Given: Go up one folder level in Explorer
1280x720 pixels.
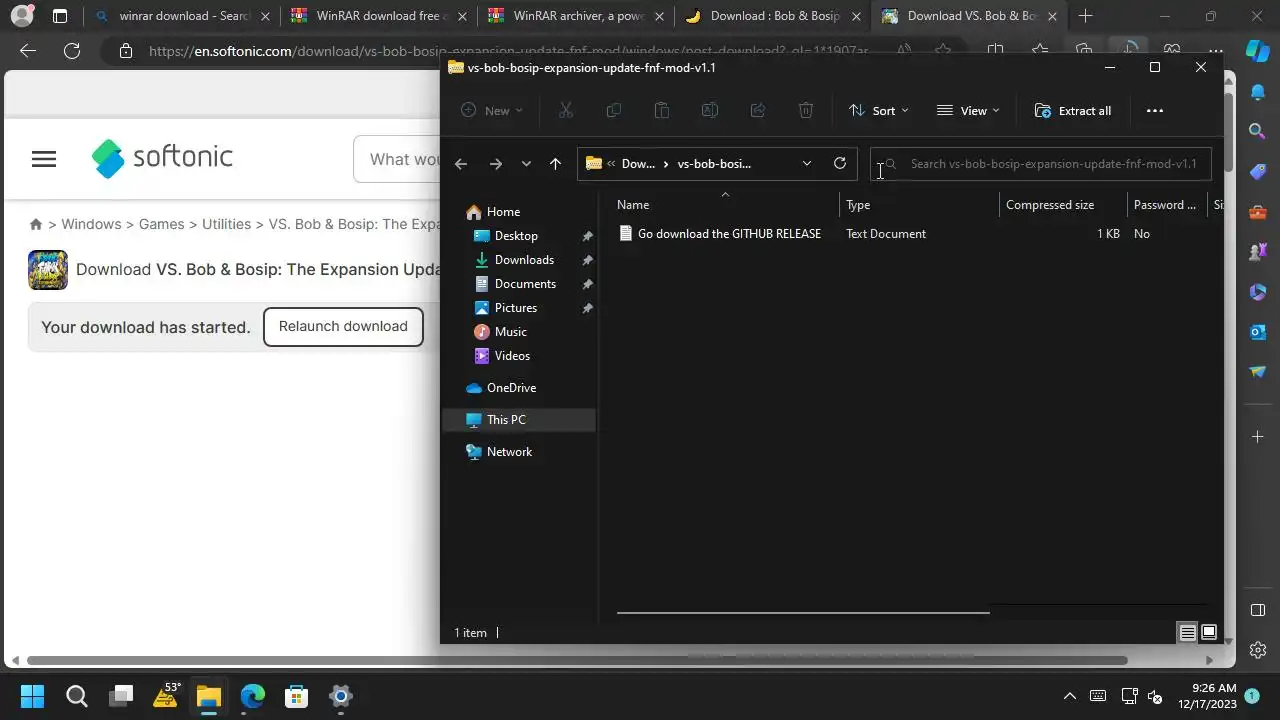Looking at the screenshot, I should pyautogui.click(x=556, y=164).
